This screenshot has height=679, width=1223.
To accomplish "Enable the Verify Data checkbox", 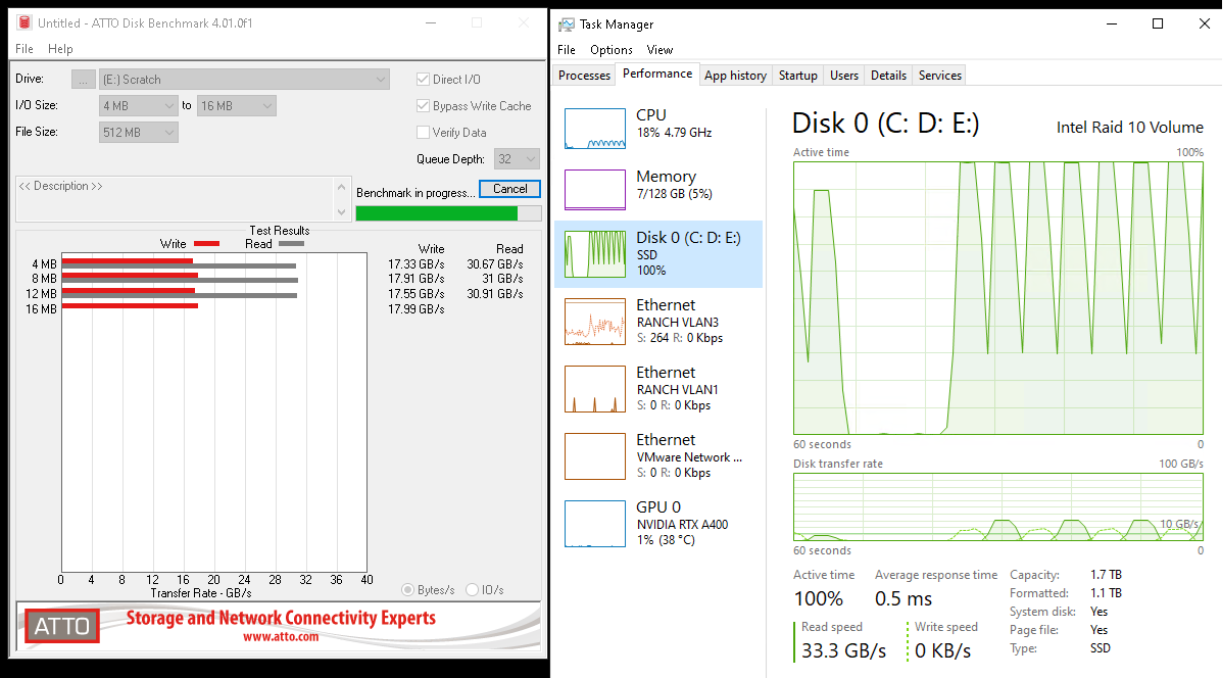I will coord(424,132).
